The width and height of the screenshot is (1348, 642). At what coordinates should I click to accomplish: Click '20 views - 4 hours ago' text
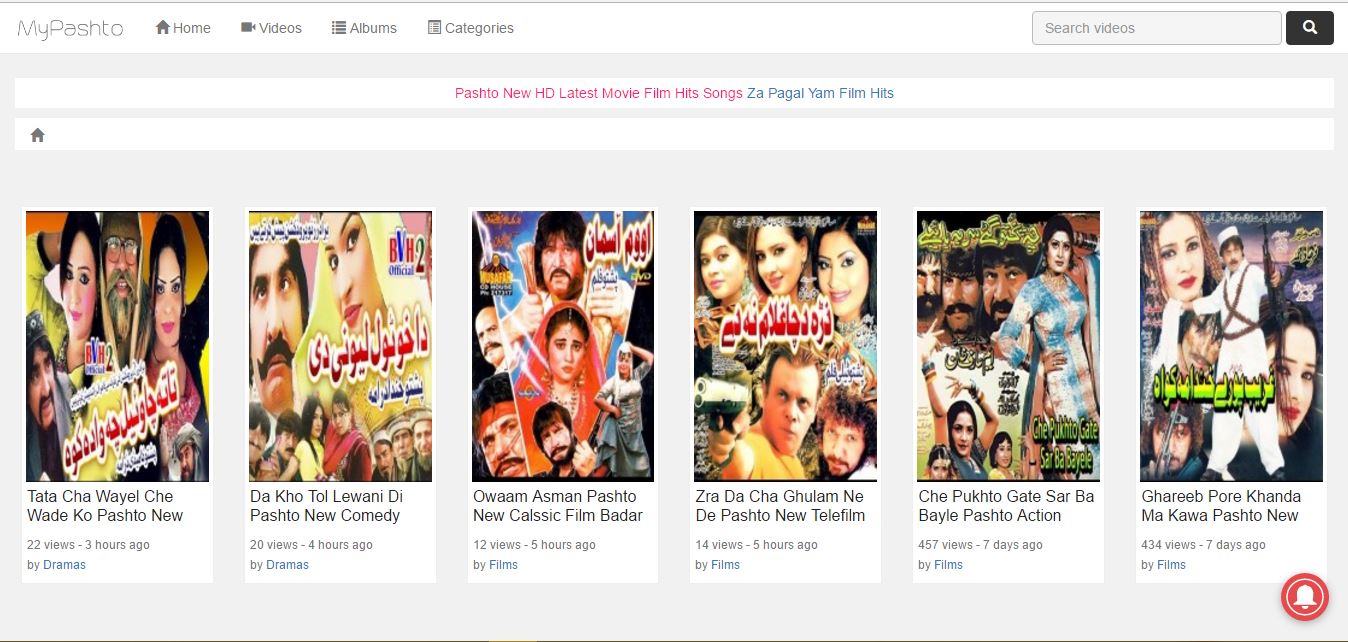click(x=311, y=545)
